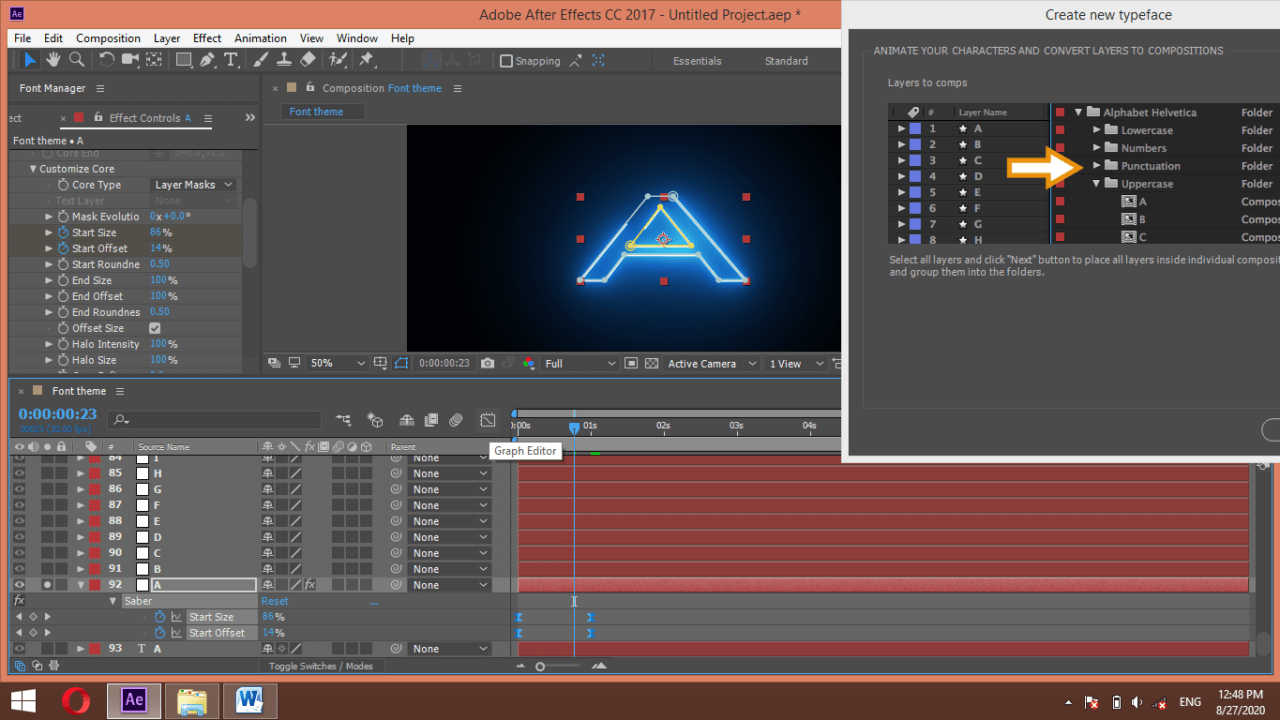Open Microsoft Word from the taskbar
Screen dimensions: 1280x720
tap(249, 701)
